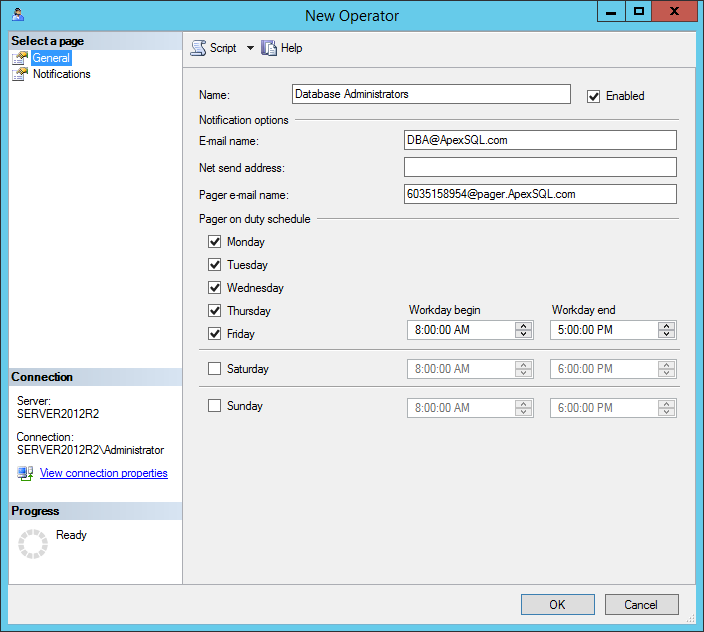The width and height of the screenshot is (704, 632).
Task: Open the General page icon
Action: 20,58
